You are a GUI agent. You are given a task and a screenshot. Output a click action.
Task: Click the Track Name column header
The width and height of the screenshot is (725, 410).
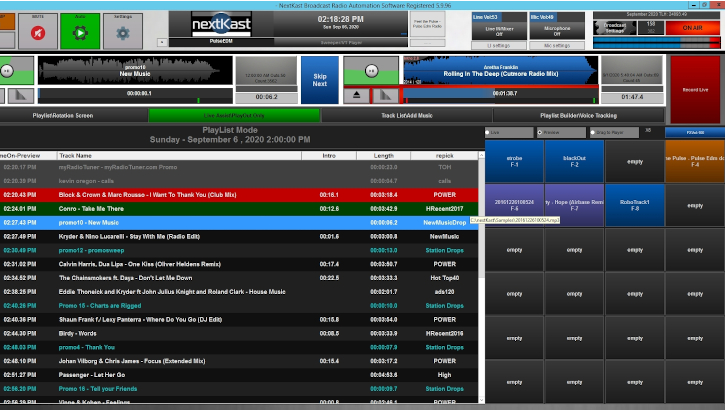pyautogui.click(x=179, y=156)
